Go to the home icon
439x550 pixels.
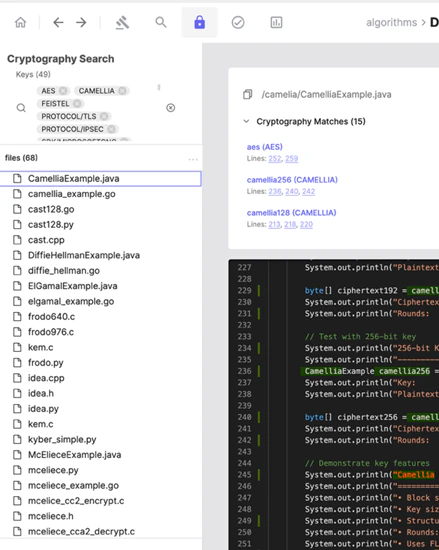click(20, 22)
